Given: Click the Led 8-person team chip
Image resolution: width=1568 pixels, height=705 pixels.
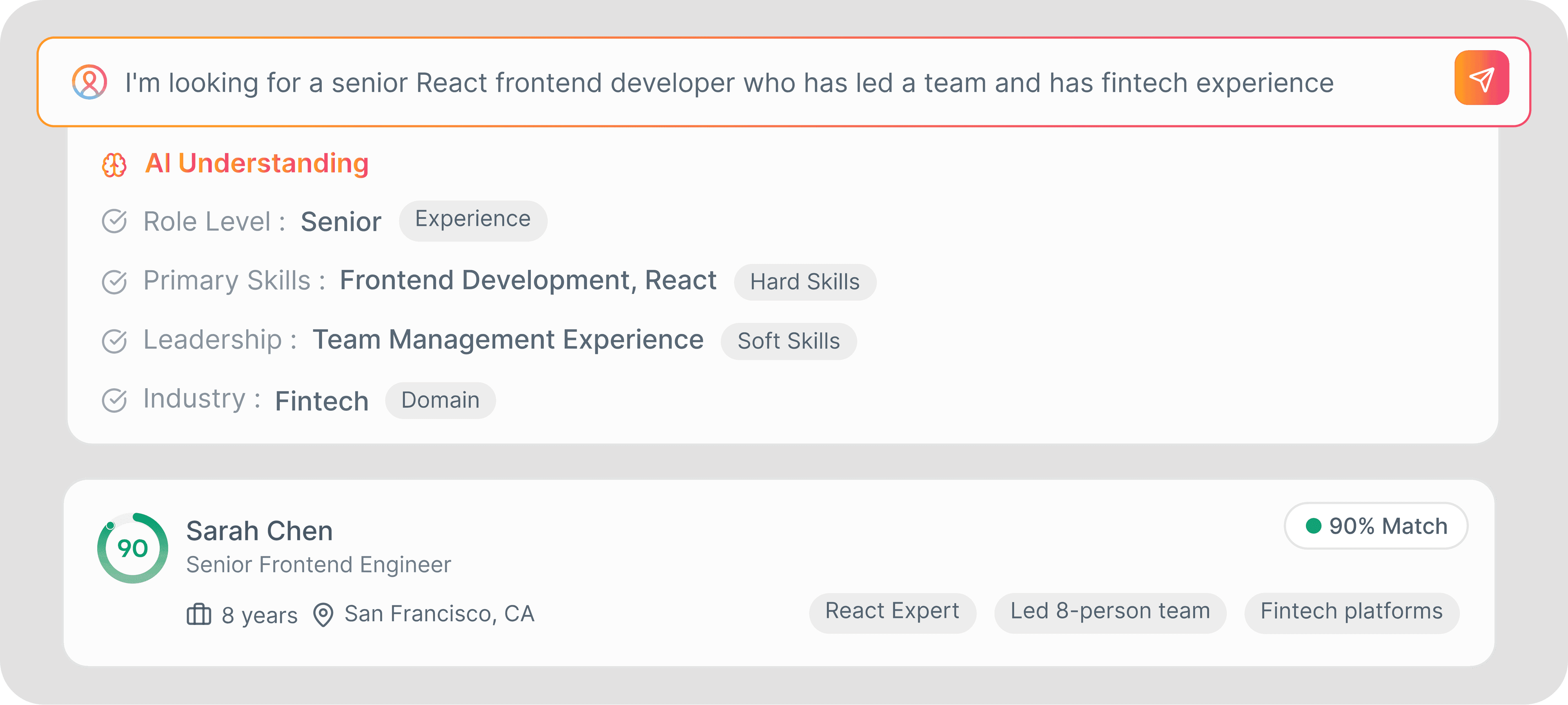Looking at the screenshot, I should (x=1110, y=612).
